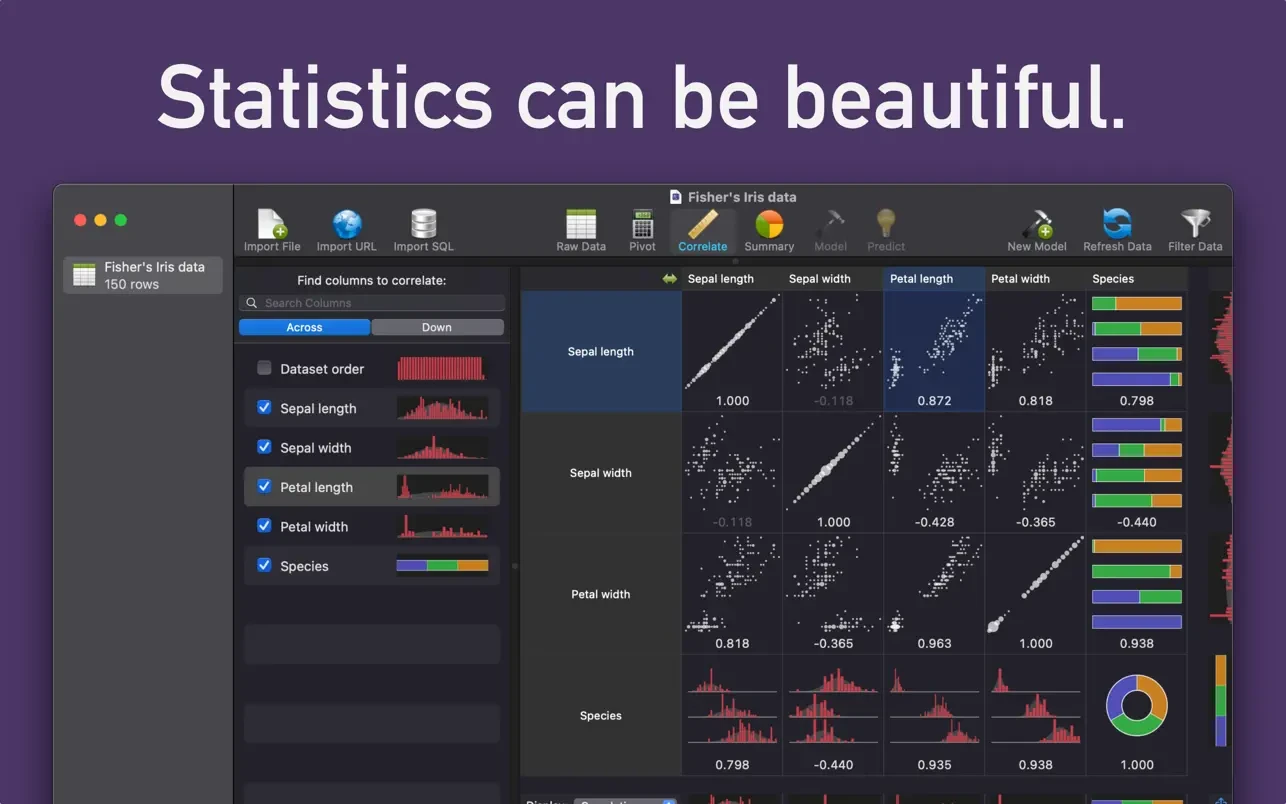Select Fisher's Iris data in sidebar

click(143, 275)
